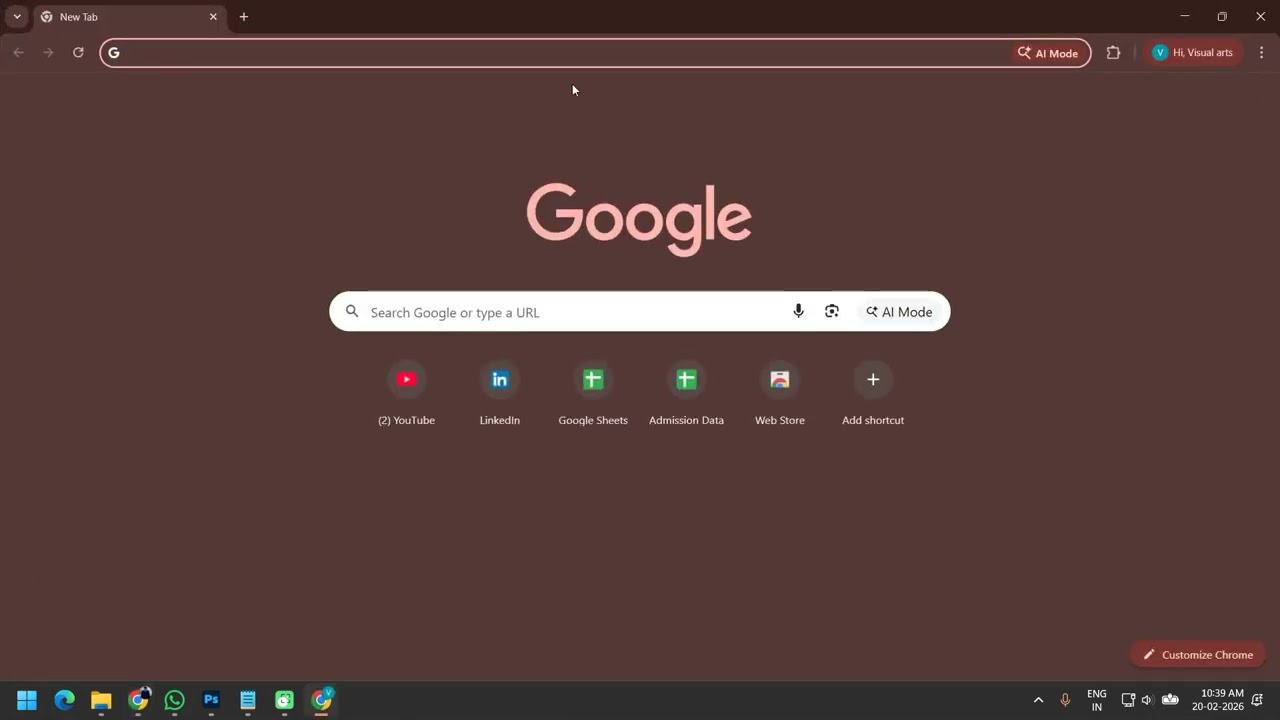Click AI Mode in Google search box
Viewport: 1280px width, 720px height.
(900, 312)
